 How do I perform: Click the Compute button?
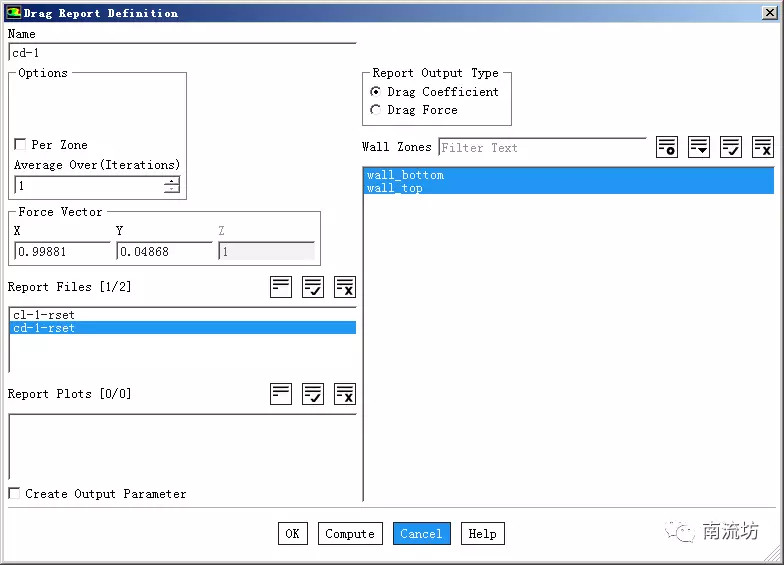[x=350, y=534]
